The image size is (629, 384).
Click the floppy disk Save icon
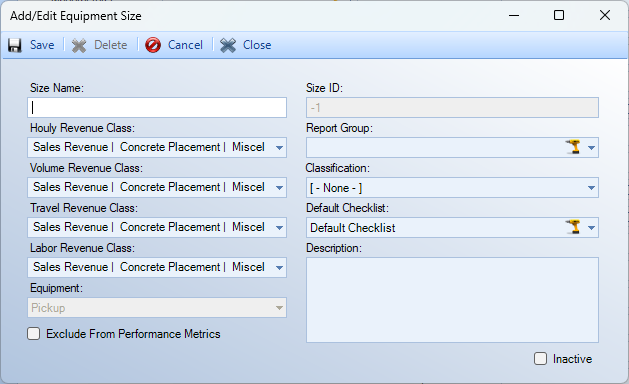(x=15, y=45)
